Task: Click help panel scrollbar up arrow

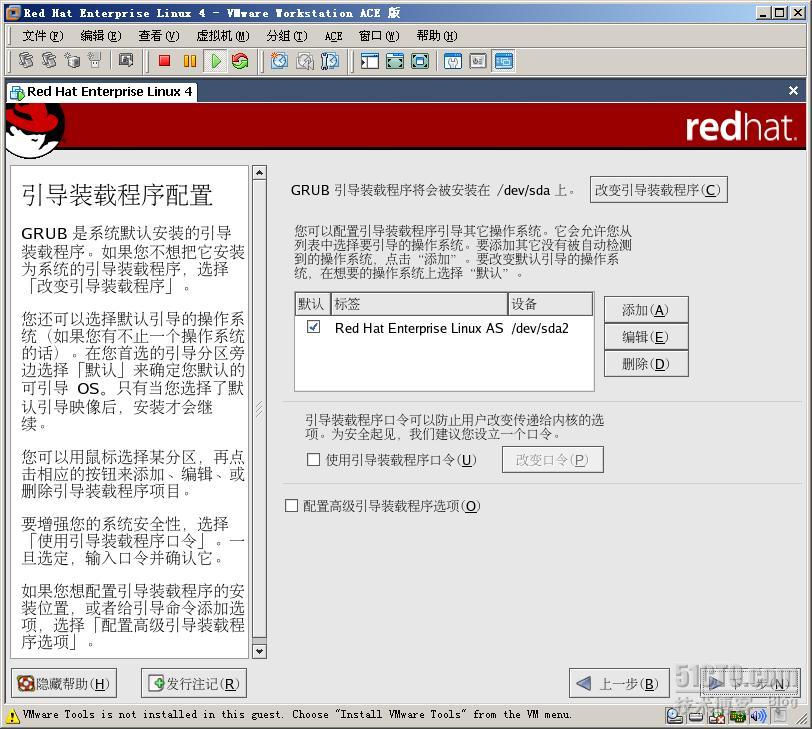Action: 259,172
